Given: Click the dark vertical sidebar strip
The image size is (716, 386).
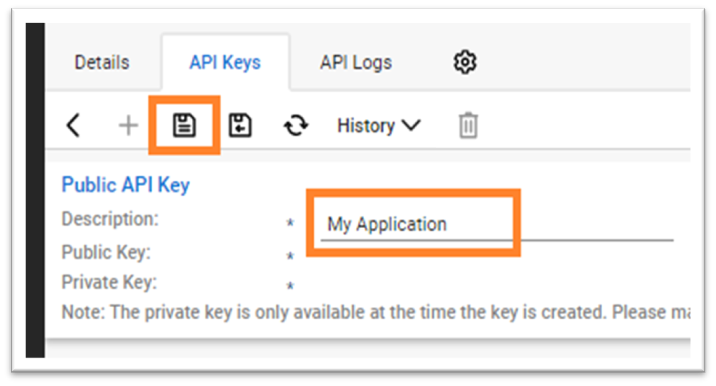Looking at the screenshot, I should [x=35, y=190].
